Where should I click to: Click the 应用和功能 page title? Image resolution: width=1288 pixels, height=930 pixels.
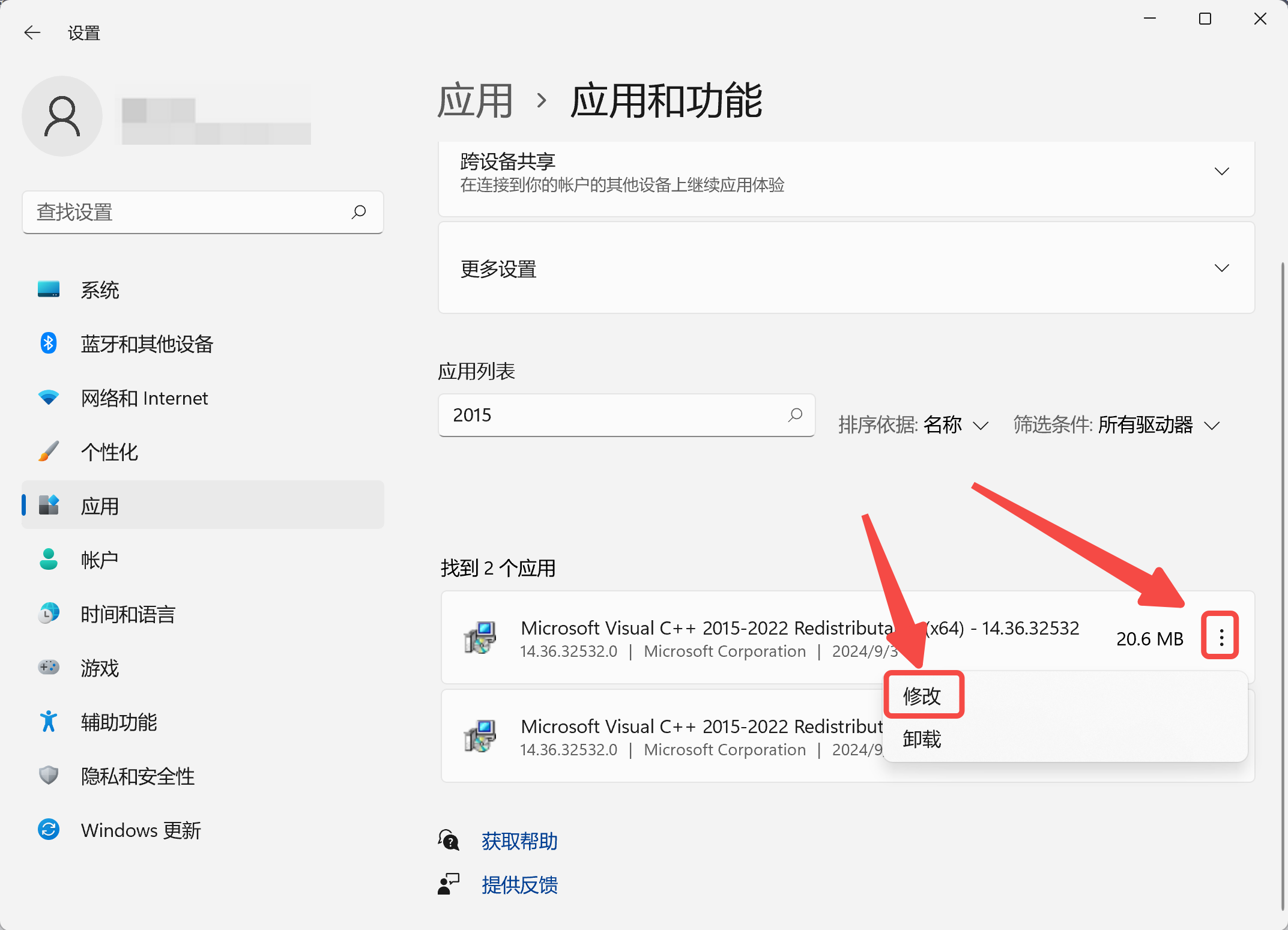(666, 100)
